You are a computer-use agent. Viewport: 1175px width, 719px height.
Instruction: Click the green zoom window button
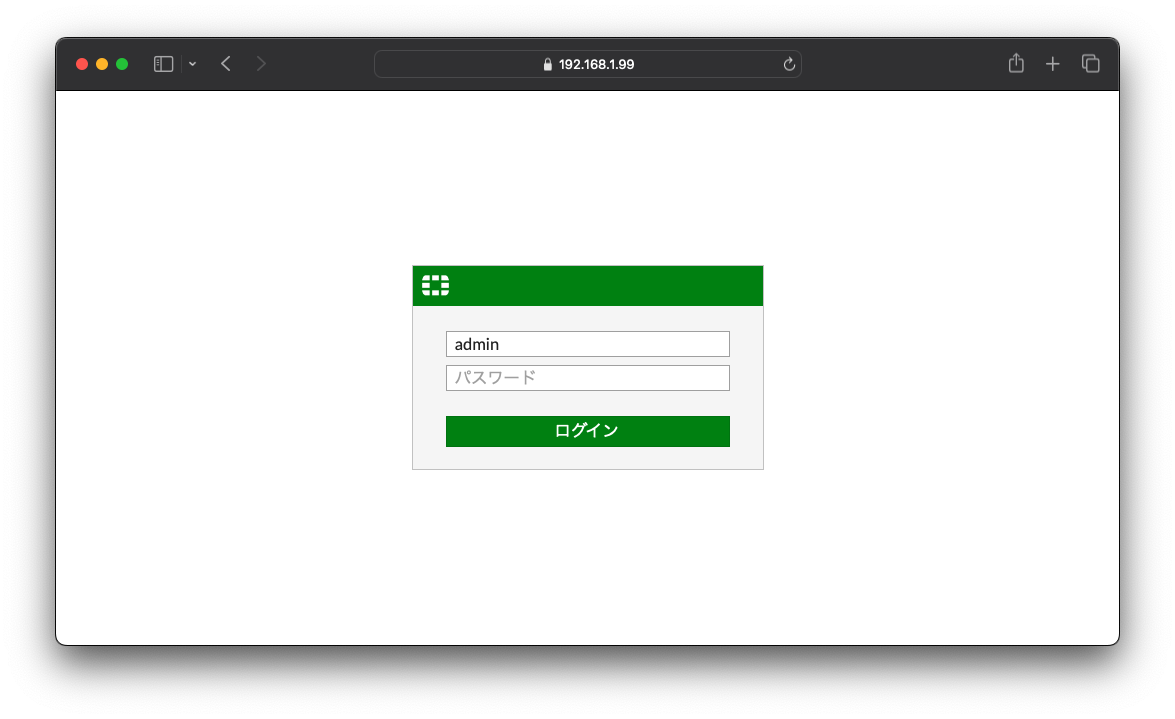point(121,63)
